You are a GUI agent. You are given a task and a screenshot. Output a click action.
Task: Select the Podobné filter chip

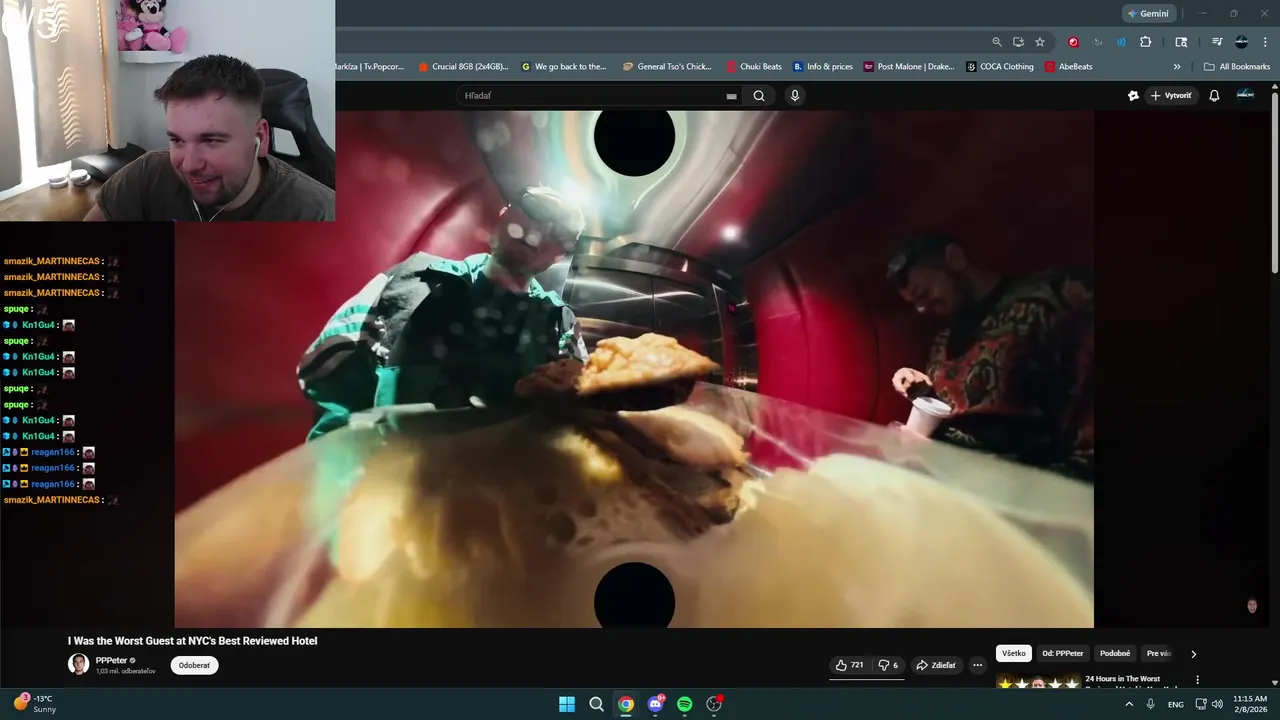pyautogui.click(x=1115, y=653)
